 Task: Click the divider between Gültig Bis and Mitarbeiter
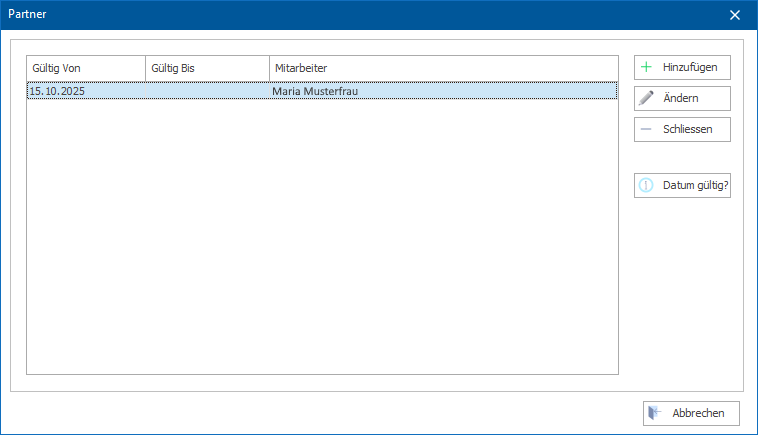(x=269, y=68)
